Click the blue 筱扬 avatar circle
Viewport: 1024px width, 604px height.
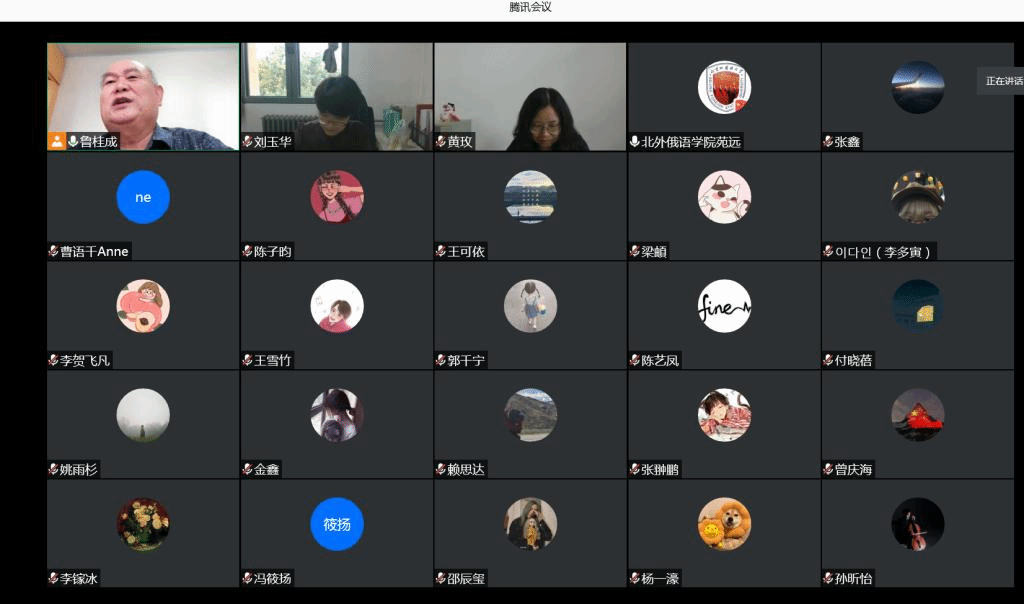pyautogui.click(x=337, y=524)
